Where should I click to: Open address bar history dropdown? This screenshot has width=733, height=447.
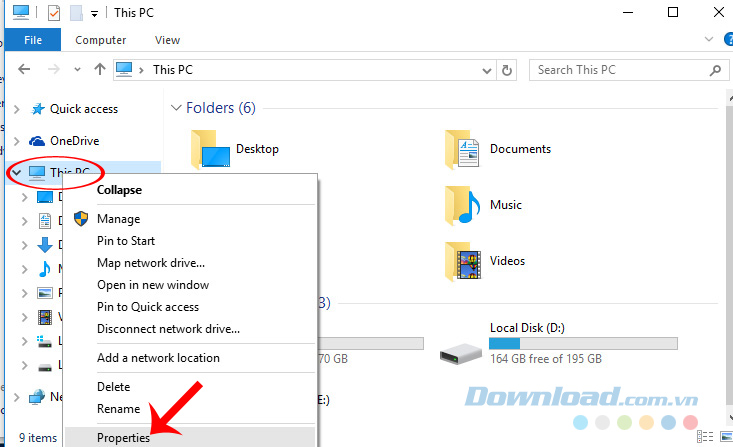[x=487, y=71]
